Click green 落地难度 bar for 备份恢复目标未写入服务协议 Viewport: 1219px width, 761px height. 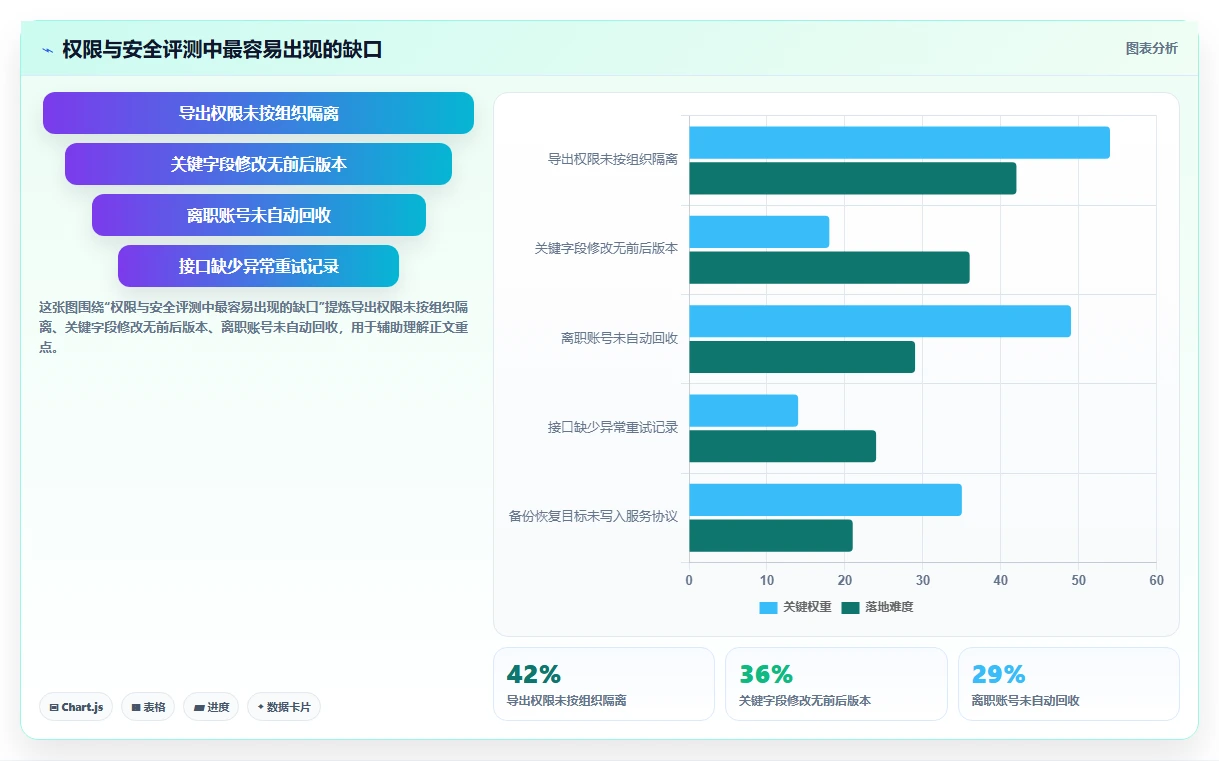point(771,535)
